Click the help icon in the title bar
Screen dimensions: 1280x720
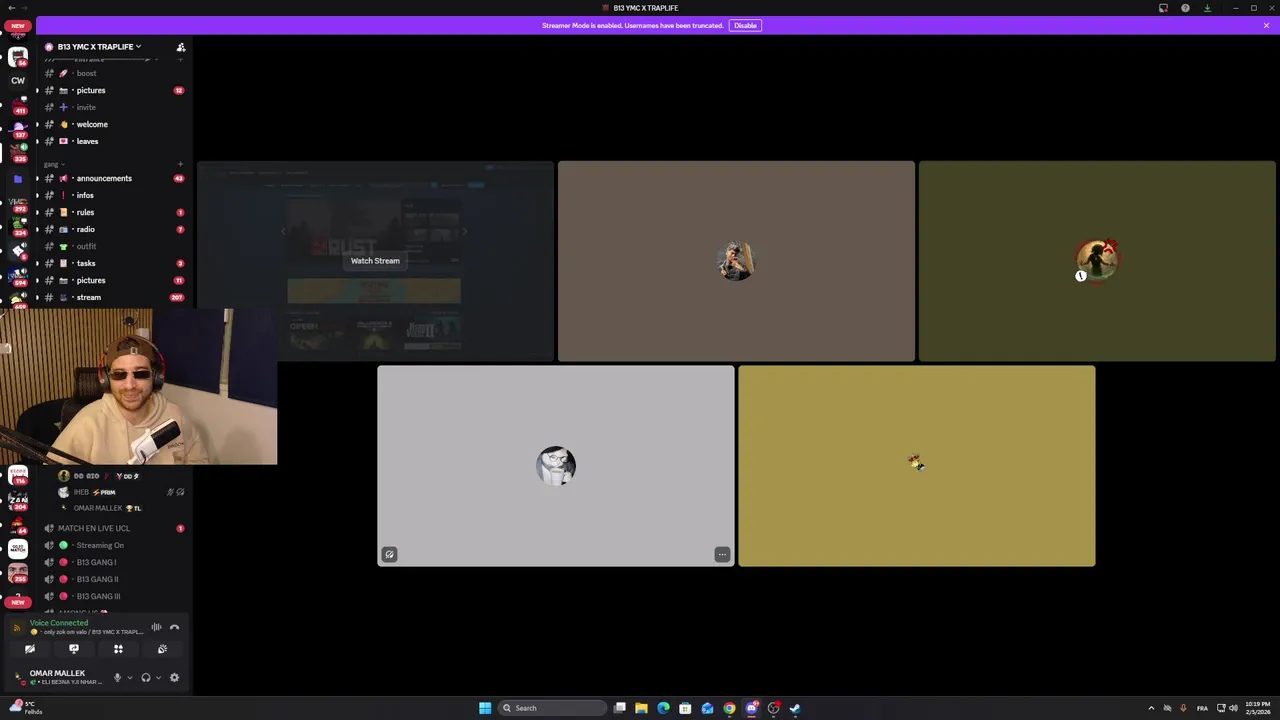[1185, 8]
